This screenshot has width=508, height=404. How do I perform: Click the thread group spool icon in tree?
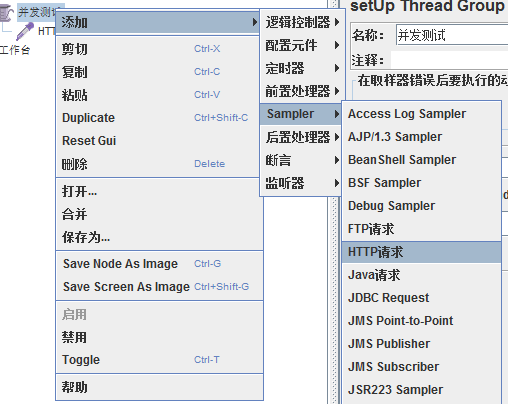[x=7, y=12]
